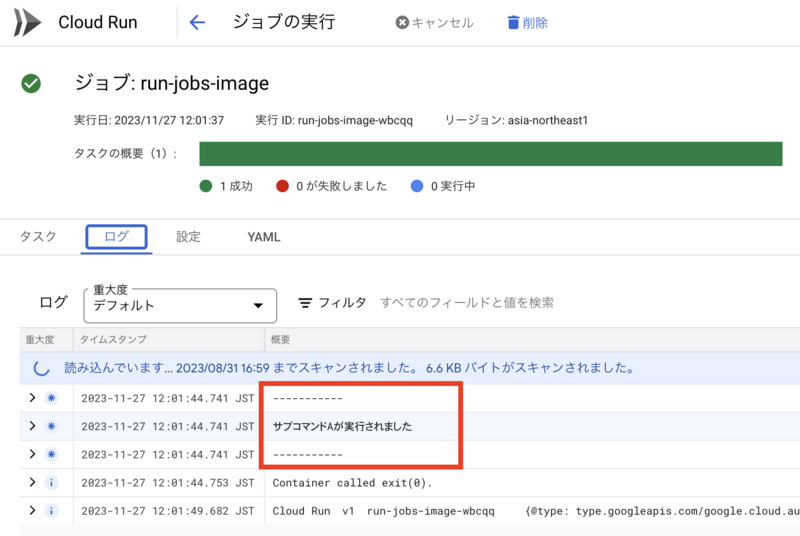Open the 重大度 デフォルト severity dropdown

pyautogui.click(x=180, y=305)
